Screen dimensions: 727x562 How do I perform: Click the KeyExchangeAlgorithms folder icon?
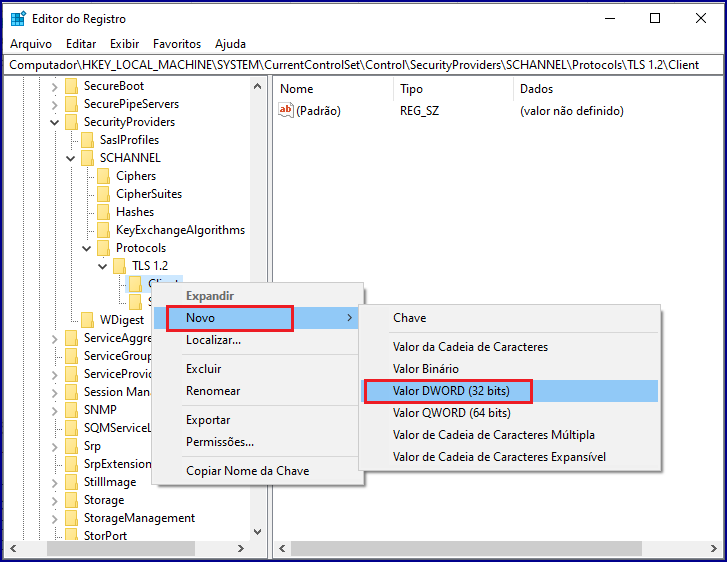tap(103, 230)
